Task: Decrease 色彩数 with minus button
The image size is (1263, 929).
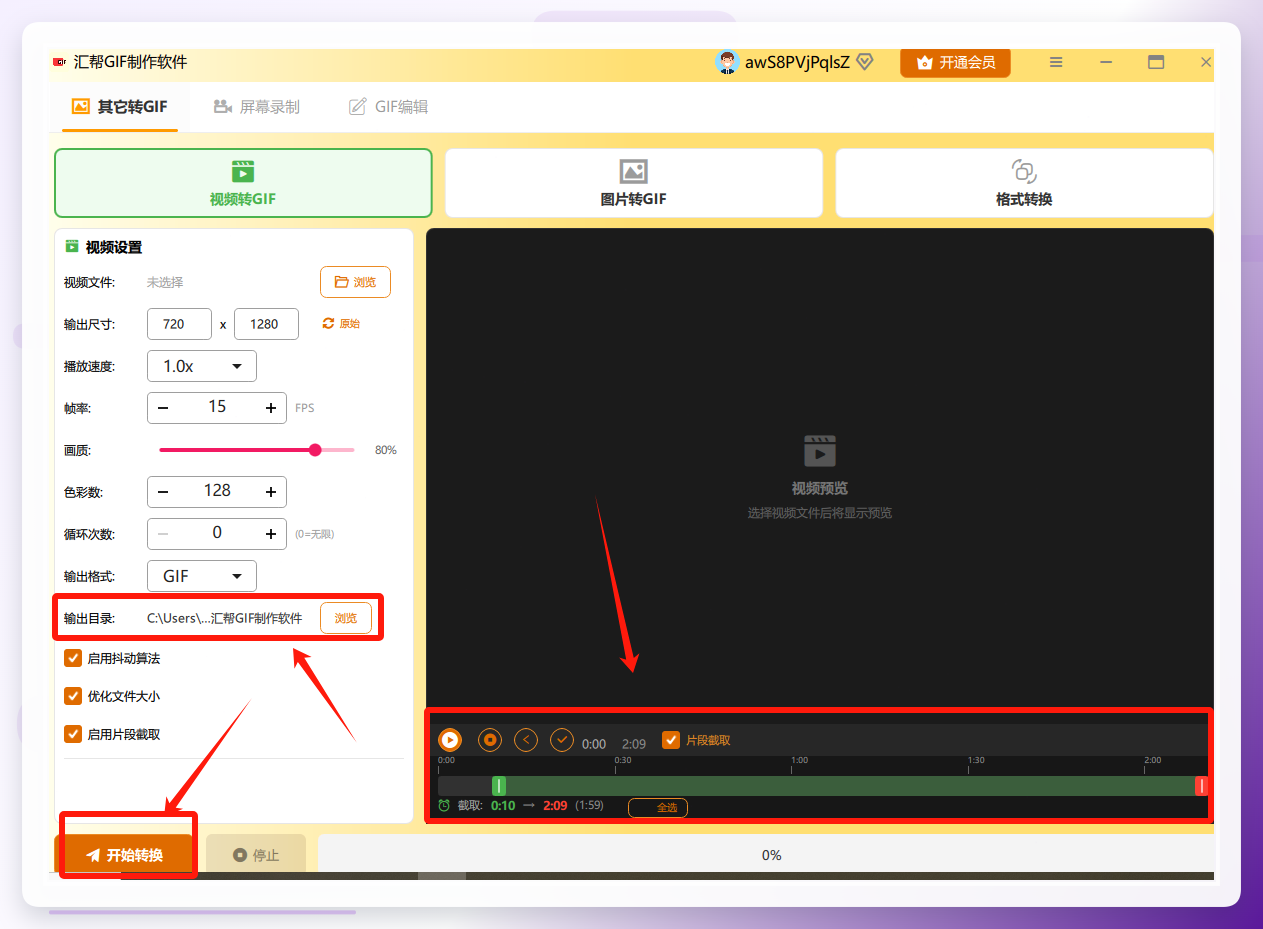Action: (163, 492)
